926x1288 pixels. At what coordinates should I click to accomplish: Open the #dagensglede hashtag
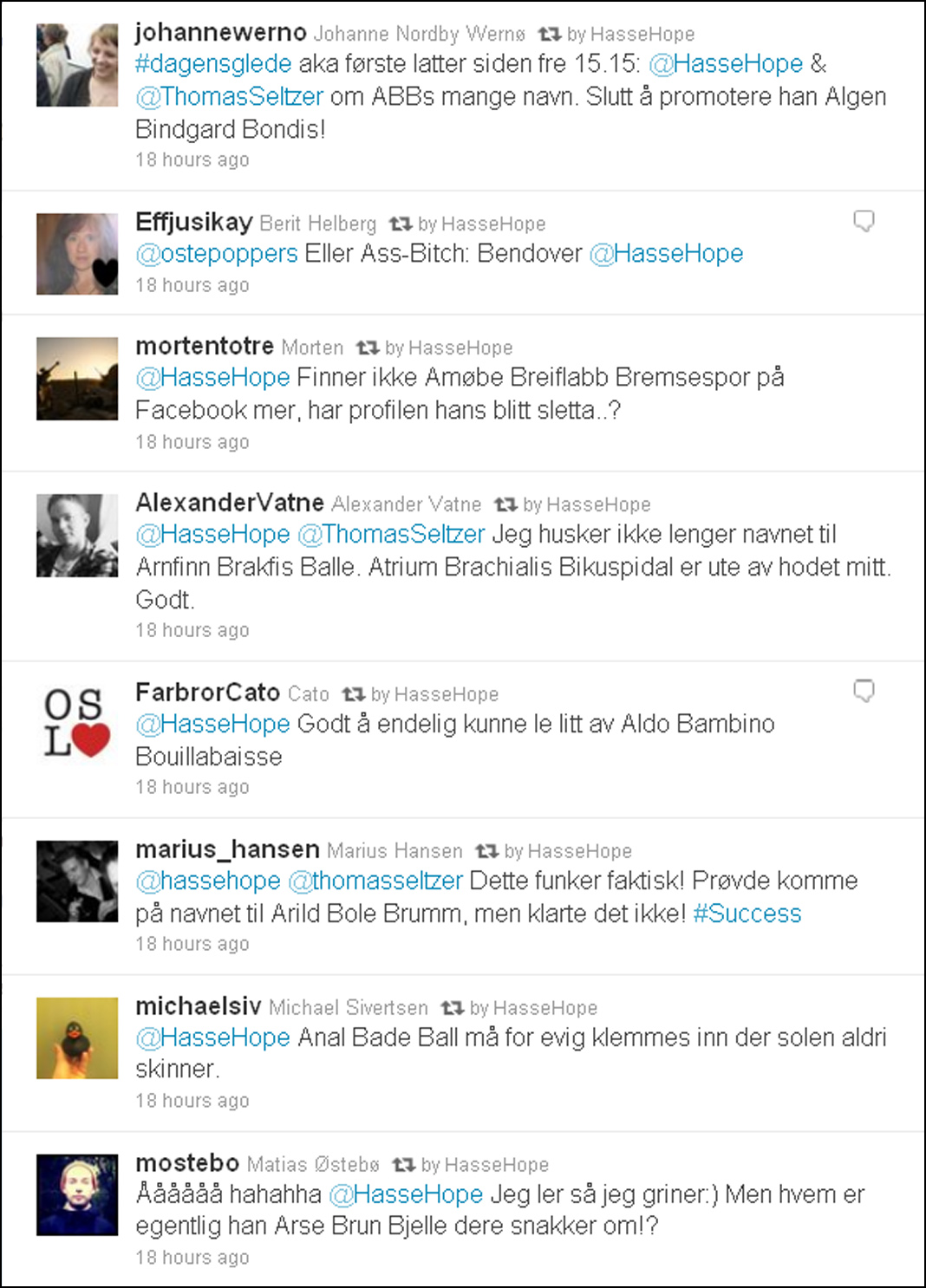pos(213,64)
